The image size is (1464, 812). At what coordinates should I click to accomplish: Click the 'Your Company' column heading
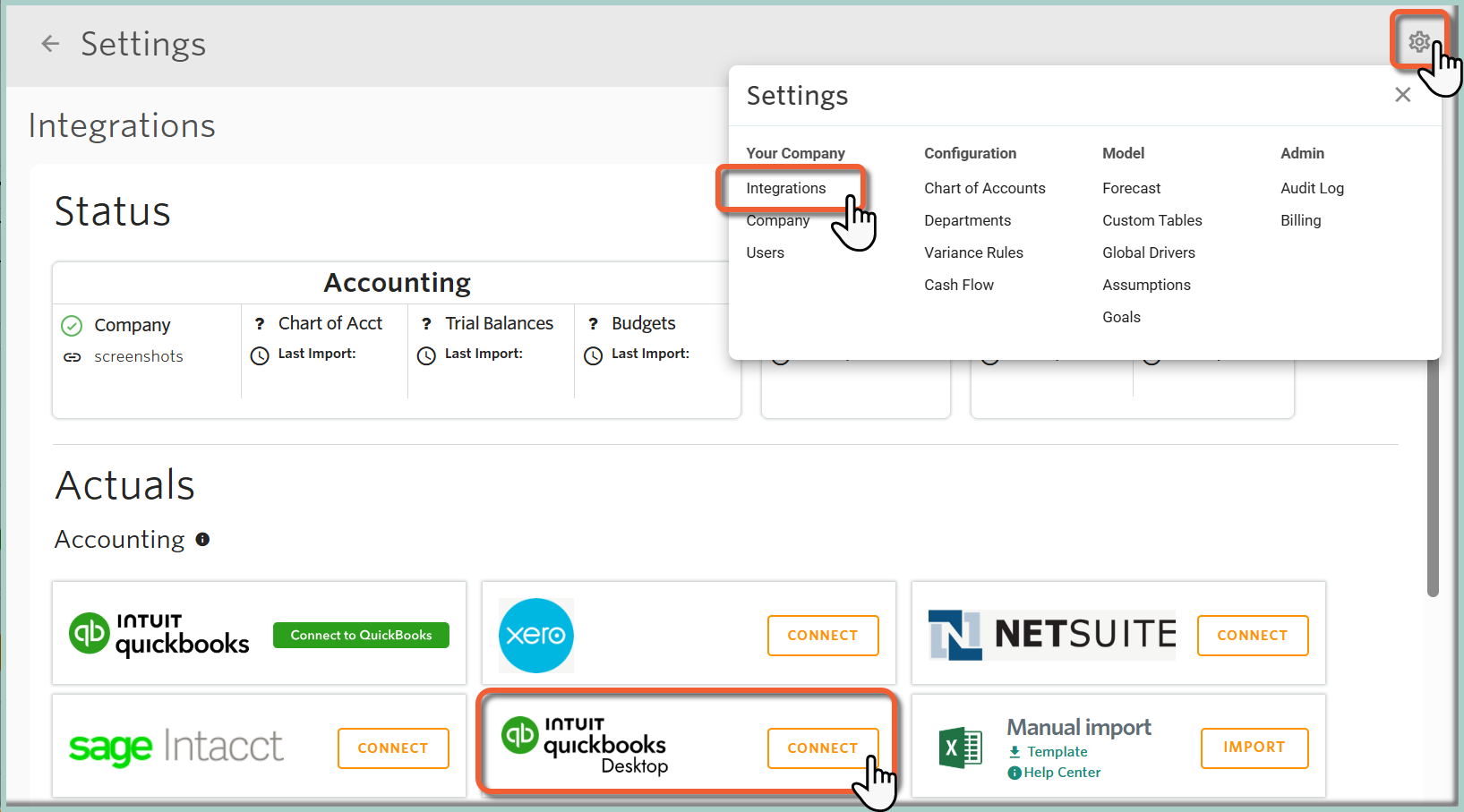click(x=795, y=153)
